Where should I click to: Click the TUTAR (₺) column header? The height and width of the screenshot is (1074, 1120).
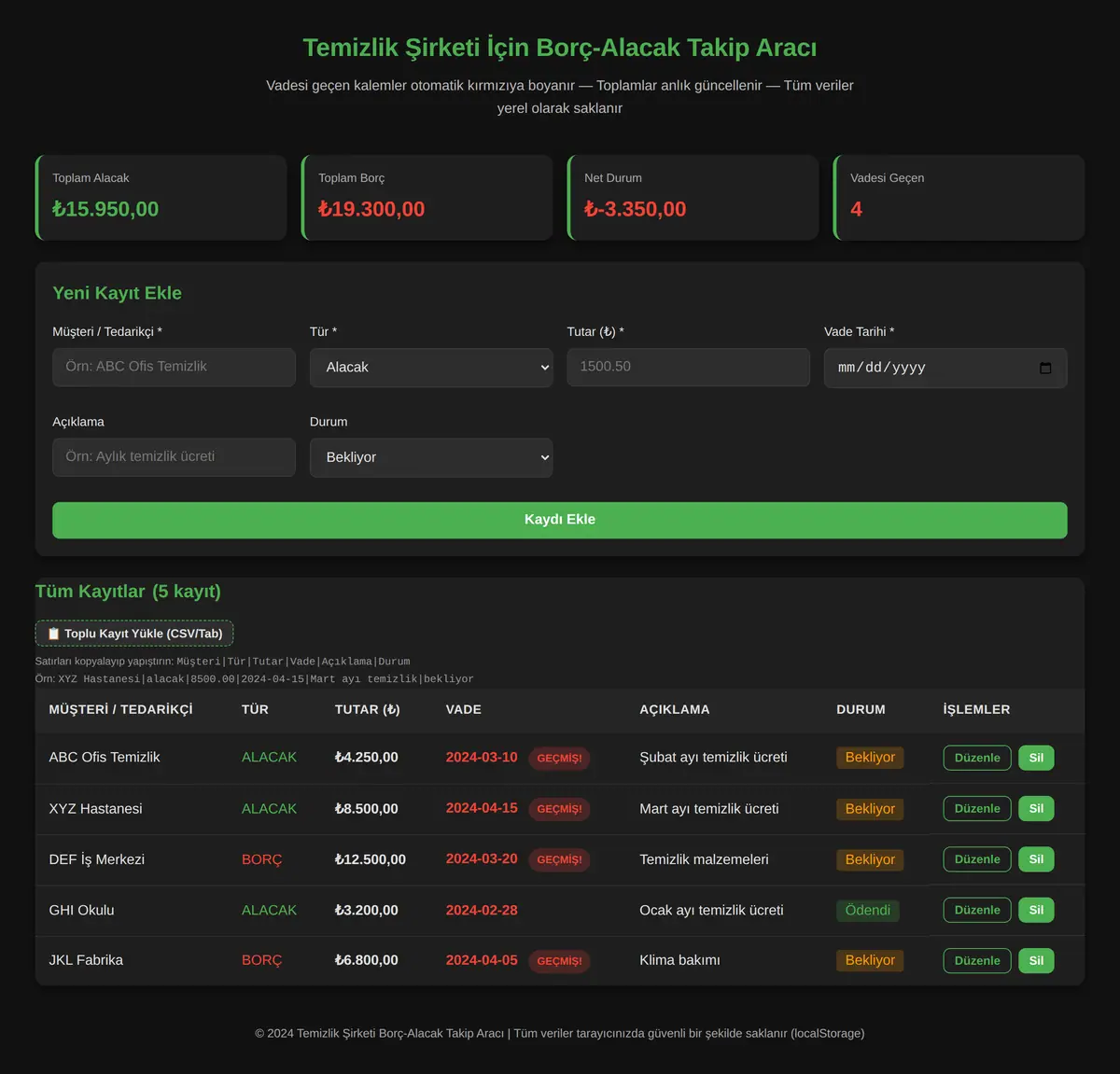(x=368, y=709)
